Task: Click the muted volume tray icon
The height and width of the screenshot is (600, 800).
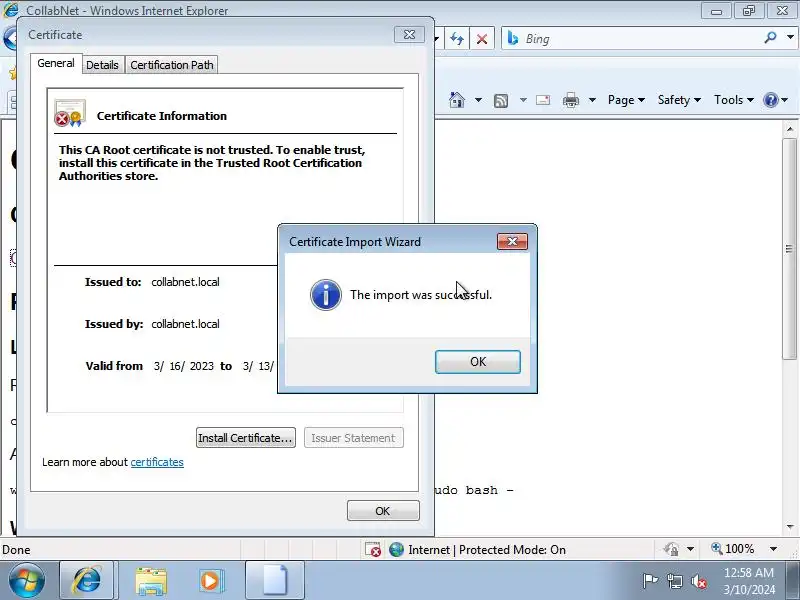Action: (698, 581)
